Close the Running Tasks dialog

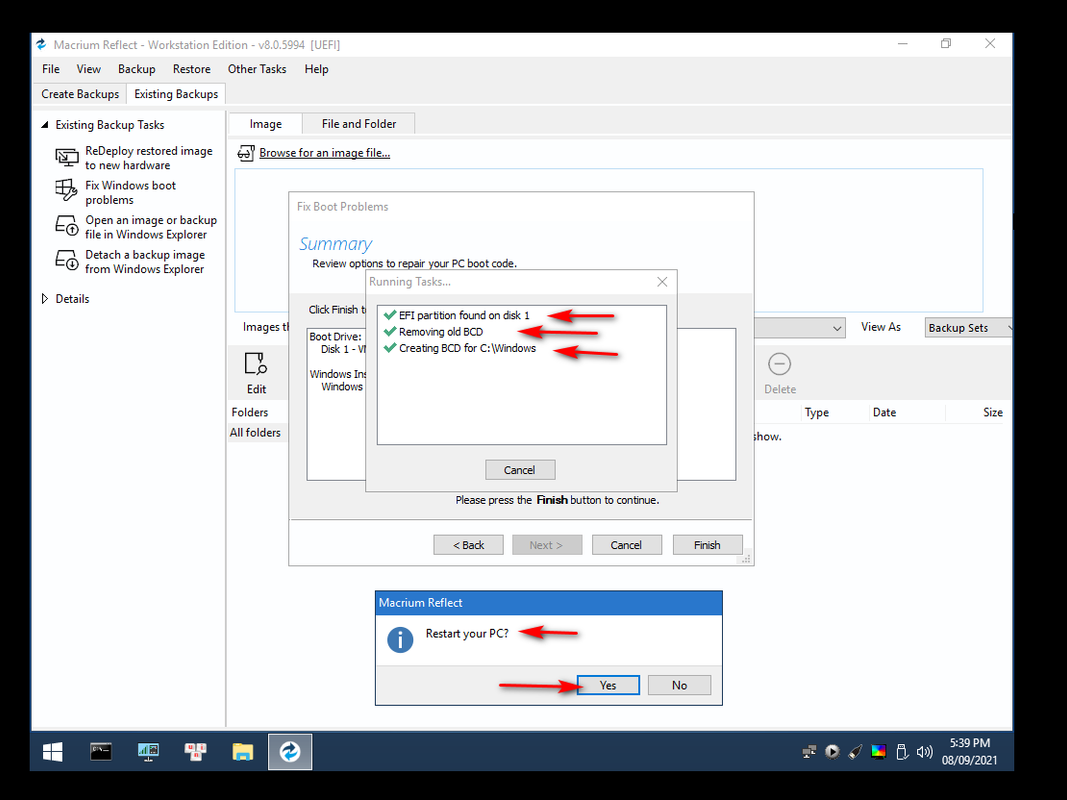click(662, 282)
